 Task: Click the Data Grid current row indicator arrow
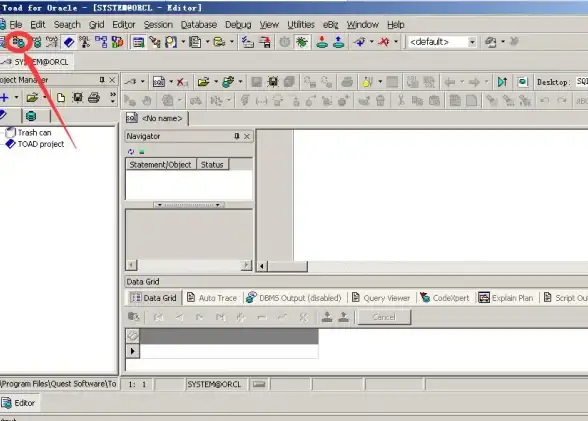132,351
